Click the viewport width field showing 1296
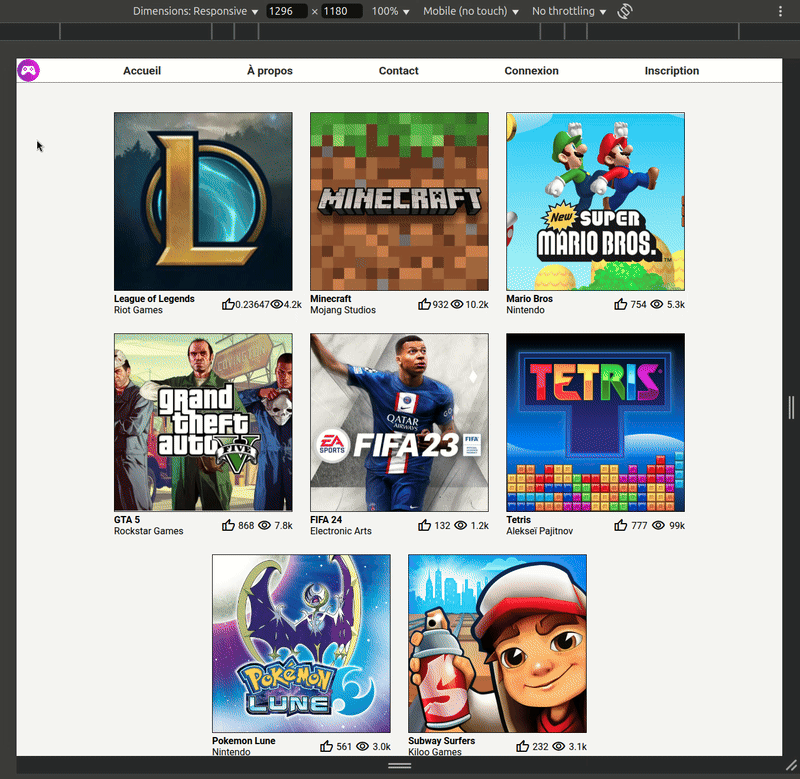 (287, 12)
